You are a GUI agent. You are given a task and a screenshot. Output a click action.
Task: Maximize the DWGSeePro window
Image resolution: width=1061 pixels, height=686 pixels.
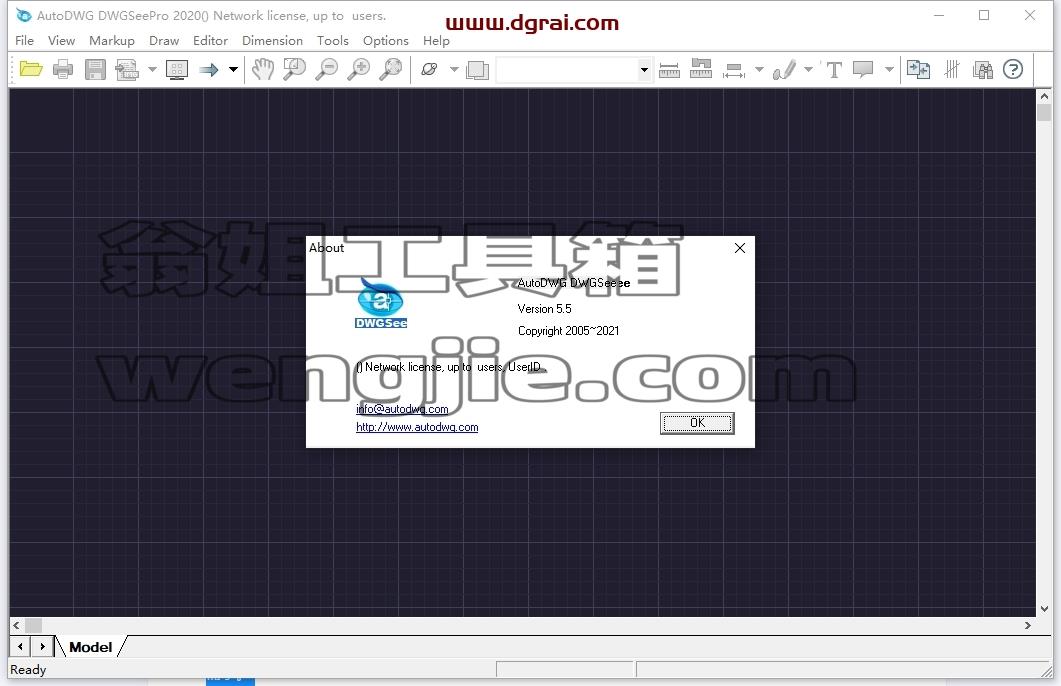point(984,15)
